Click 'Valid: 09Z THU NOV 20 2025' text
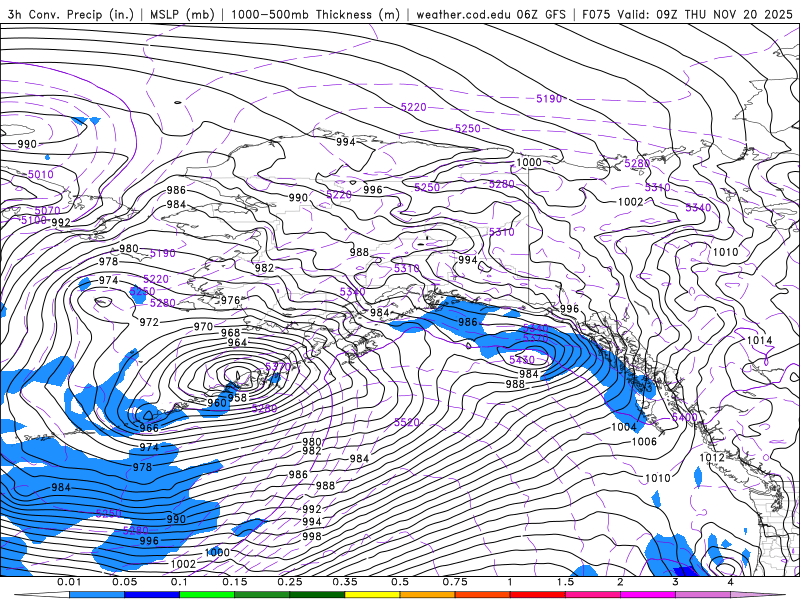Image resolution: width=800 pixels, height=600 pixels. tap(705, 14)
